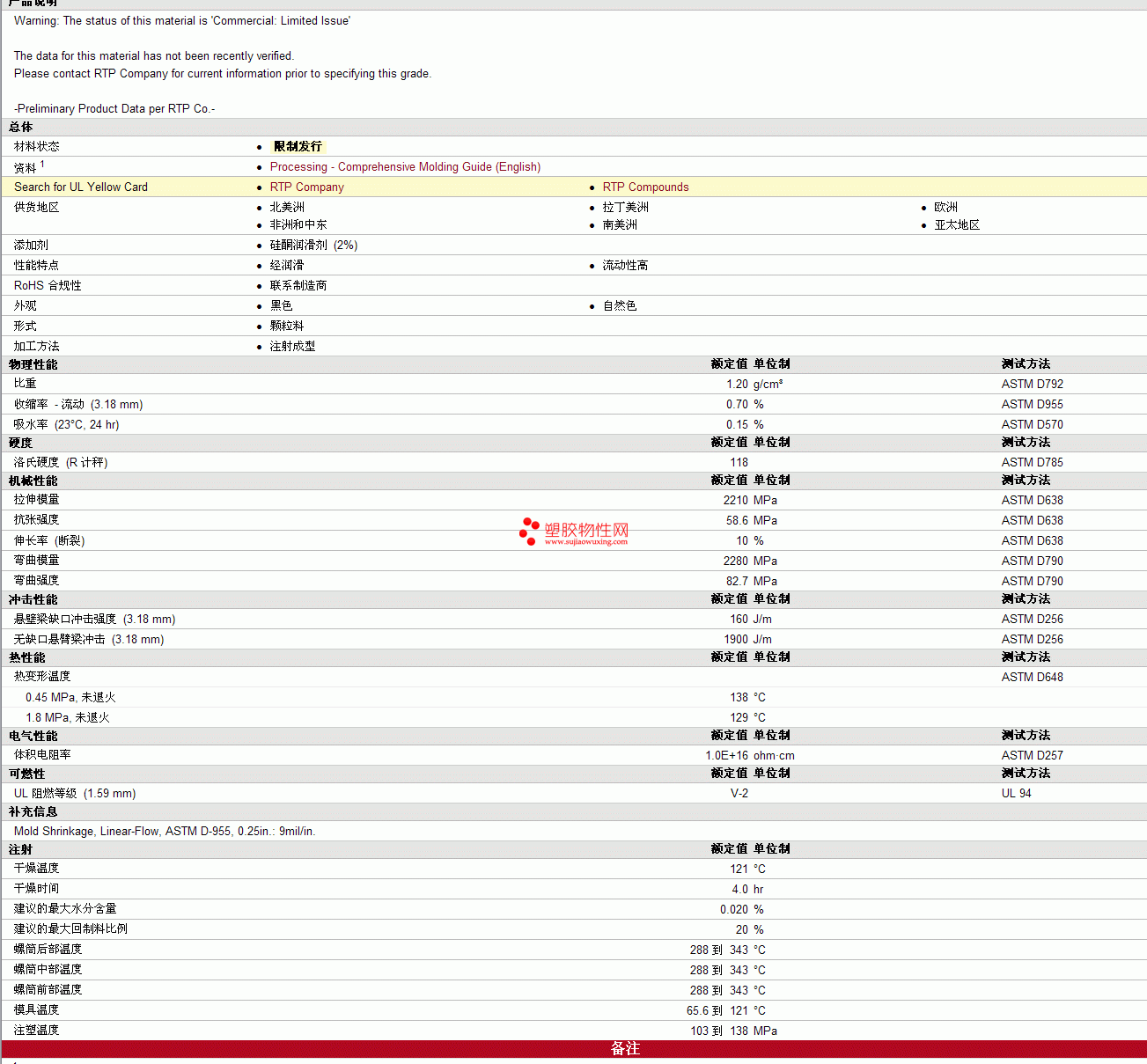Click the ASTM D648 test method cell
This screenshot has height=1064, width=1147.
[x=1032, y=678]
